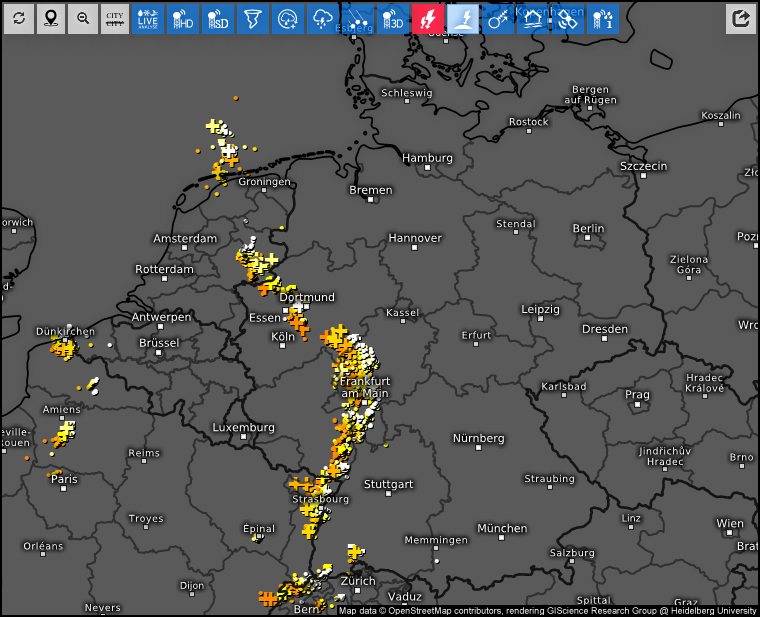The image size is (760, 617).
Task: Click the Hamburg city label
Action: (x=427, y=158)
